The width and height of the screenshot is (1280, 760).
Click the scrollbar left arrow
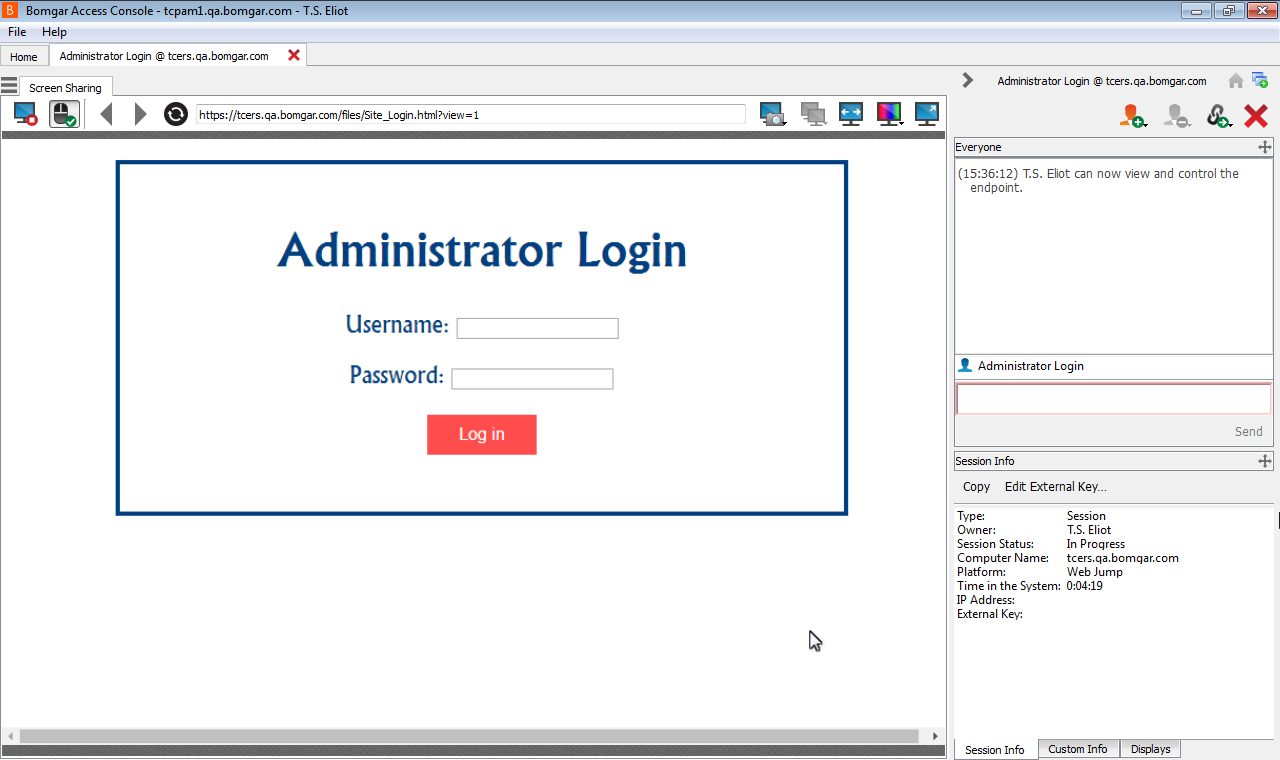click(x=10, y=736)
